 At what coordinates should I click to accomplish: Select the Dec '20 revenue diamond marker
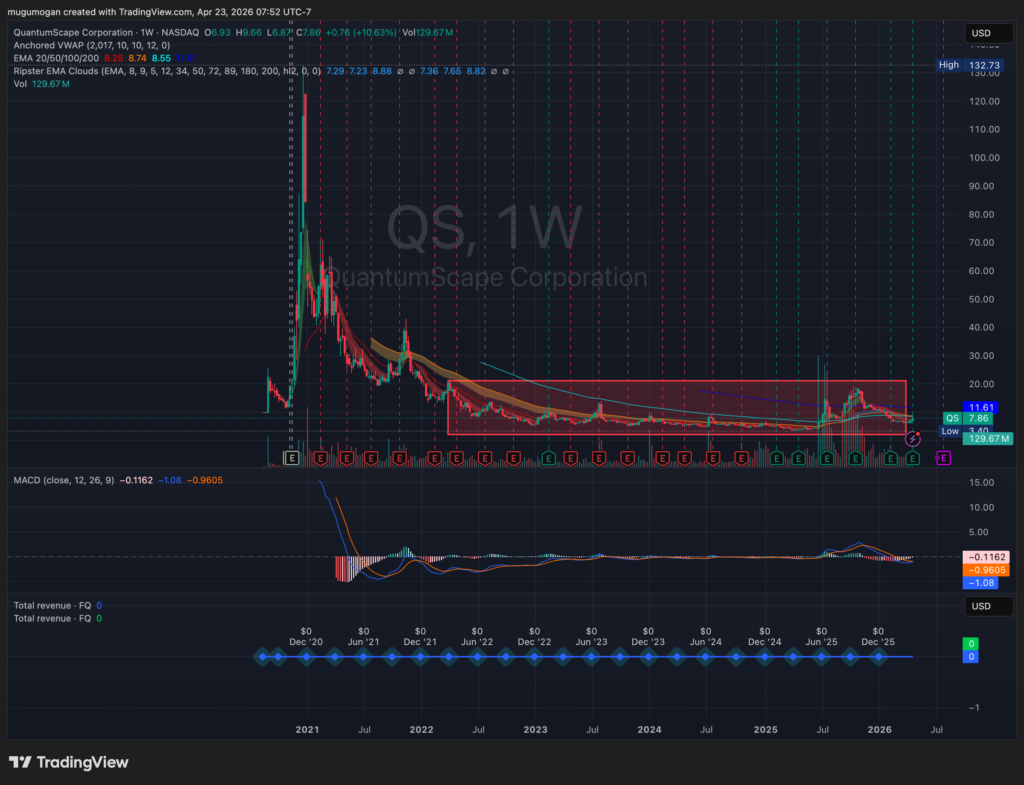306,657
